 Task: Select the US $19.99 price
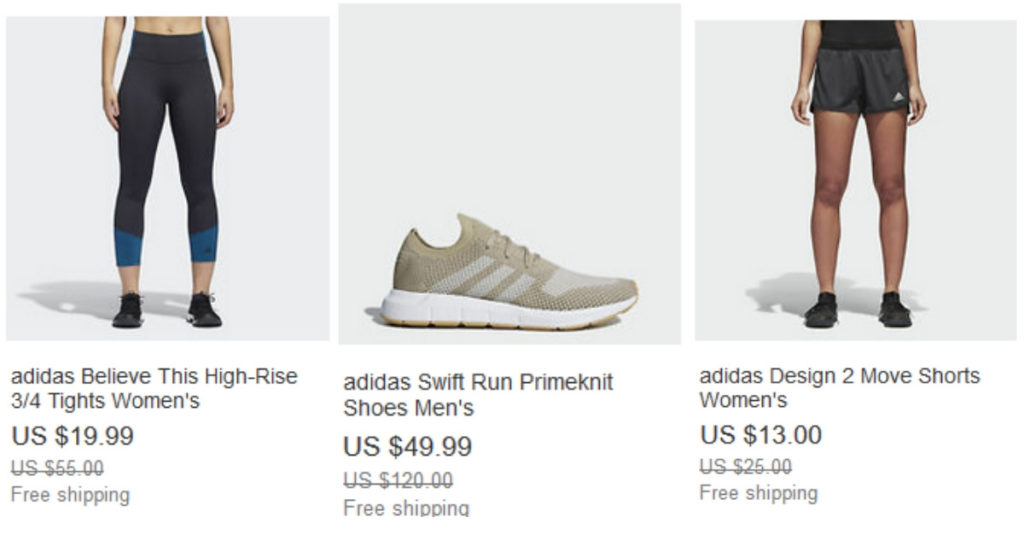[x=72, y=436]
